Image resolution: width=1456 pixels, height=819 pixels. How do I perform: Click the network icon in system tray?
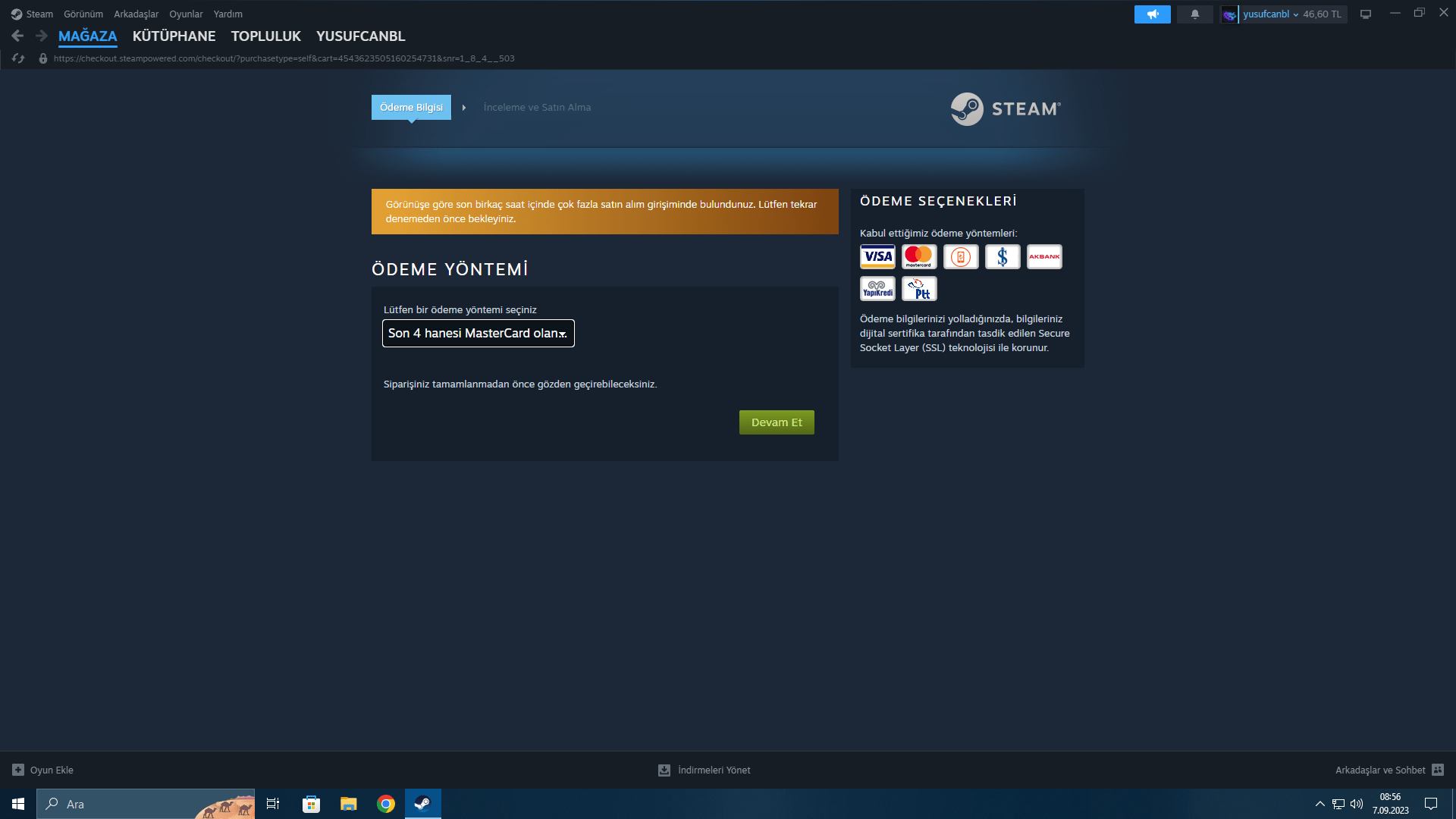click(x=1338, y=804)
